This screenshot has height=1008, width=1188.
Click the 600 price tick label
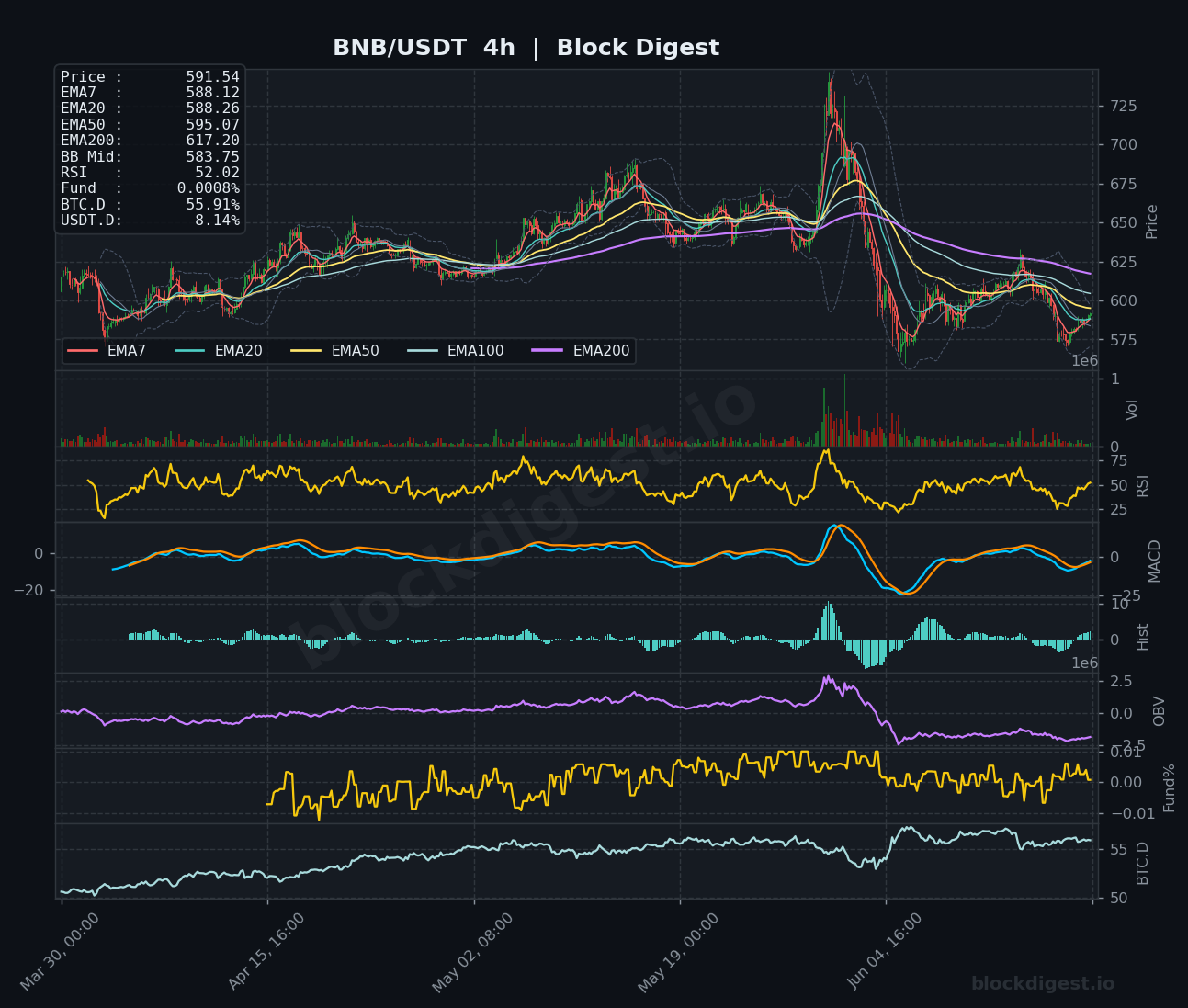1122,301
